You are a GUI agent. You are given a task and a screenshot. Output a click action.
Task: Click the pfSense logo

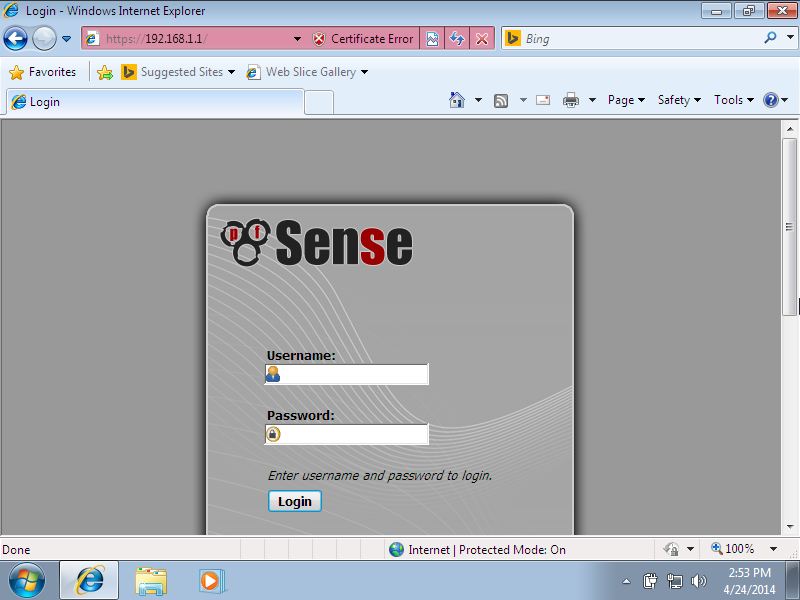pyautogui.click(x=316, y=242)
